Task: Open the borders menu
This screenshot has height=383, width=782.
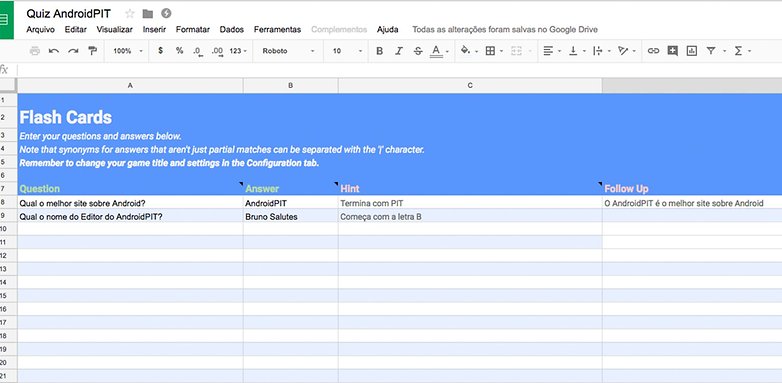Action: click(490, 51)
